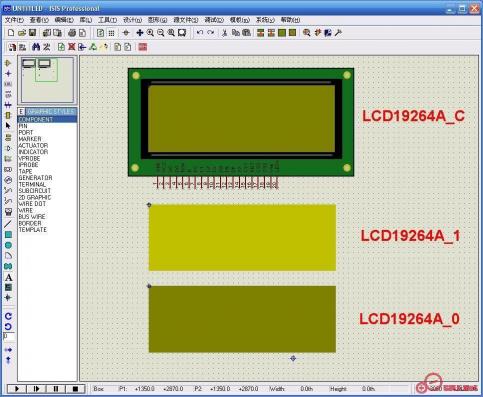
Task: Click the cut scissors icon
Action: pyautogui.click(x=225, y=33)
